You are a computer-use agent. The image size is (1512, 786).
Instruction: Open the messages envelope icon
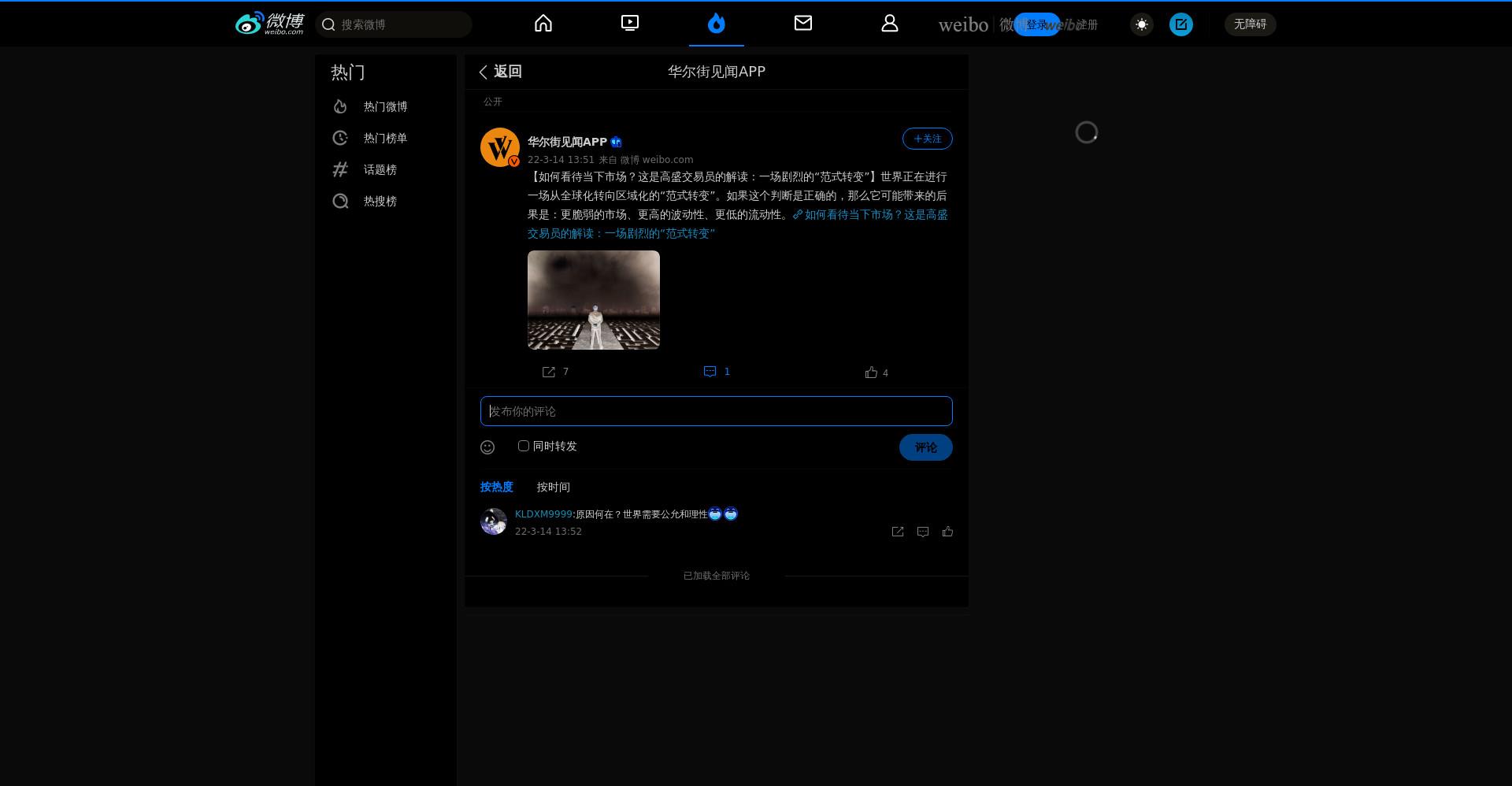[x=803, y=24]
